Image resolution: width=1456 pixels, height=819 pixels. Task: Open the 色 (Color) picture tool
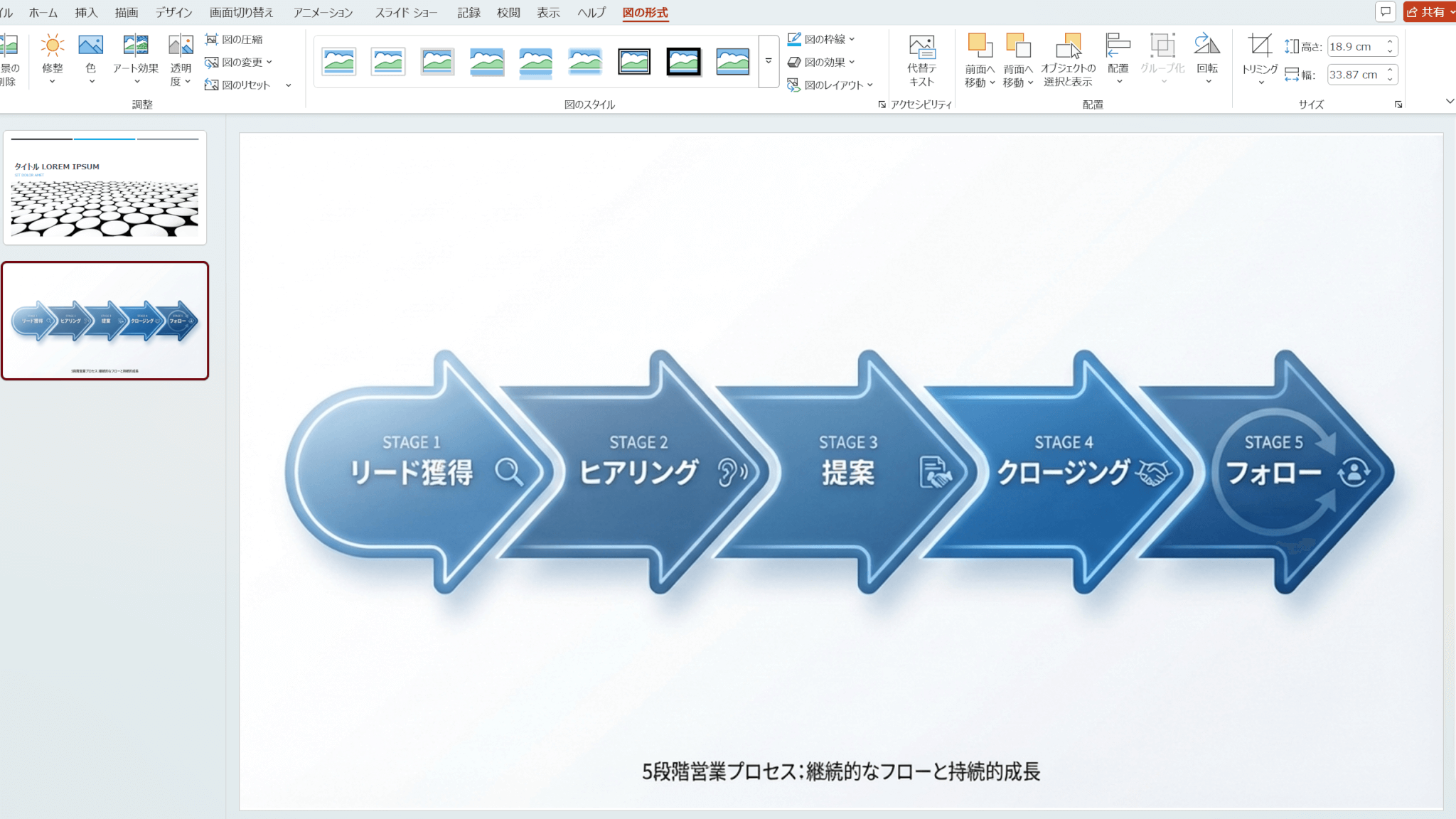(90, 46)
